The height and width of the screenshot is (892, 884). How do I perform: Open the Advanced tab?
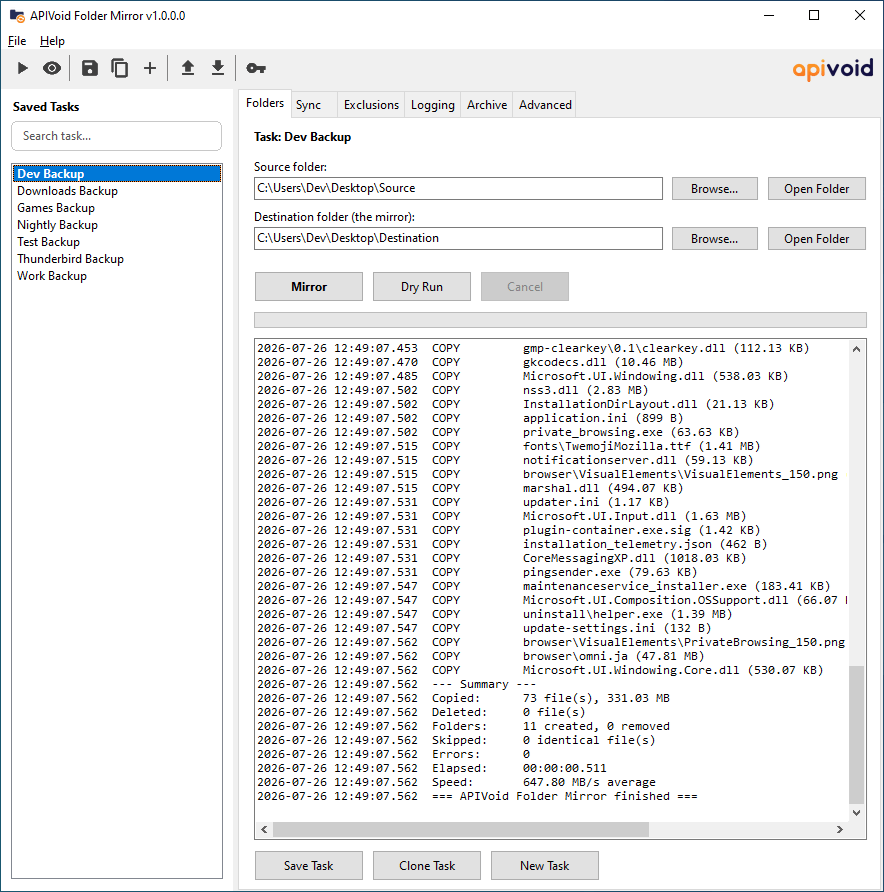tap(545, 105)
